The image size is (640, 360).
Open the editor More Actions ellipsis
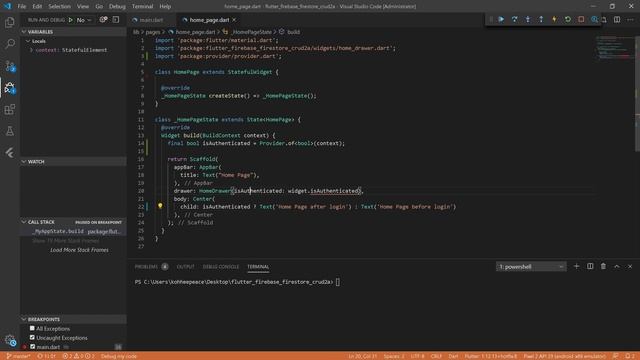[630, 20]
